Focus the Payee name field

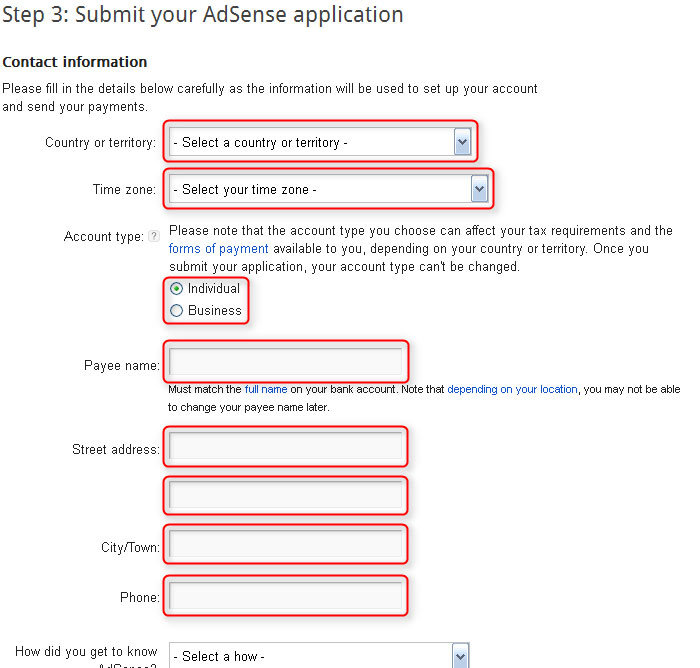coord(286,361)
